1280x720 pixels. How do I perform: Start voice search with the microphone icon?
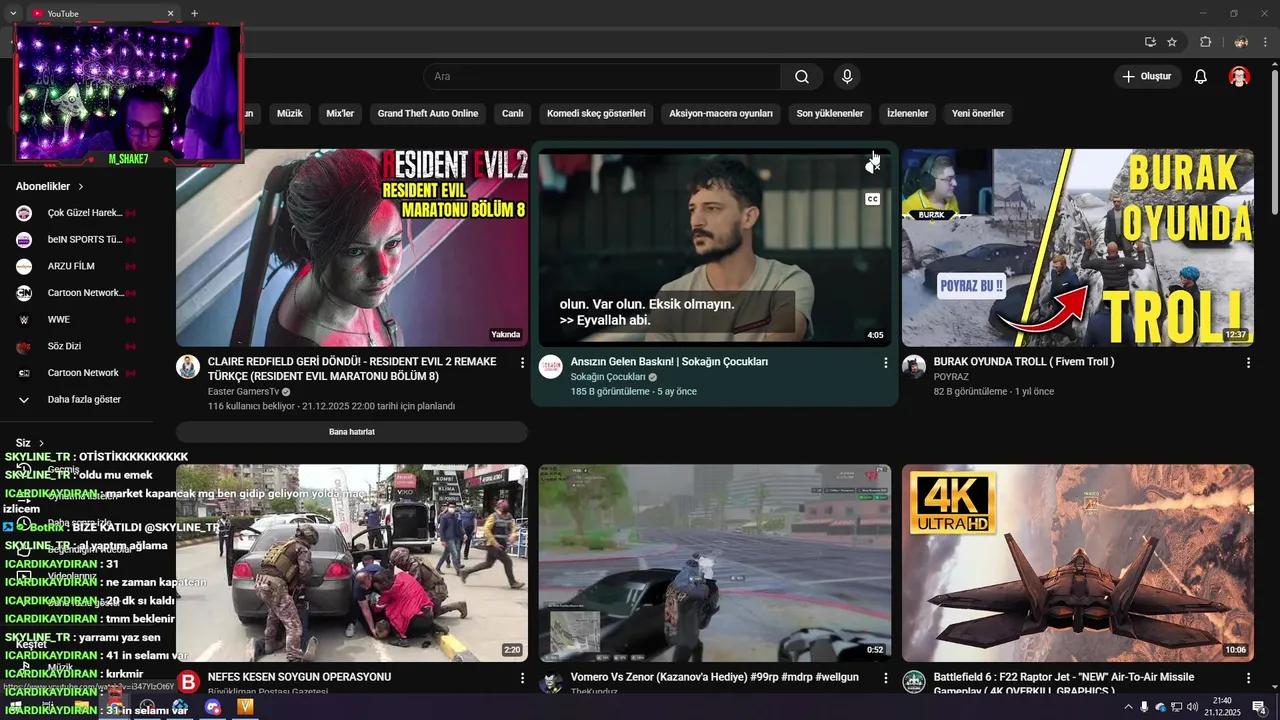[847, 77]
